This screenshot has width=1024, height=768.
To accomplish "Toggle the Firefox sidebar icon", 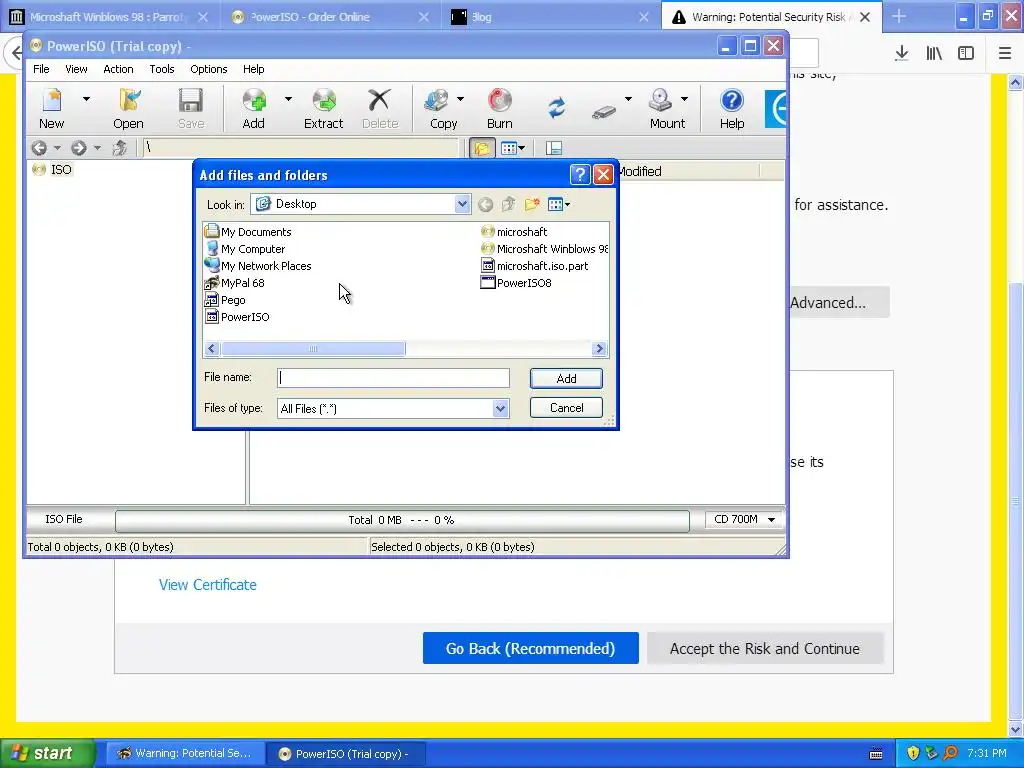I will tap(966, 54).
